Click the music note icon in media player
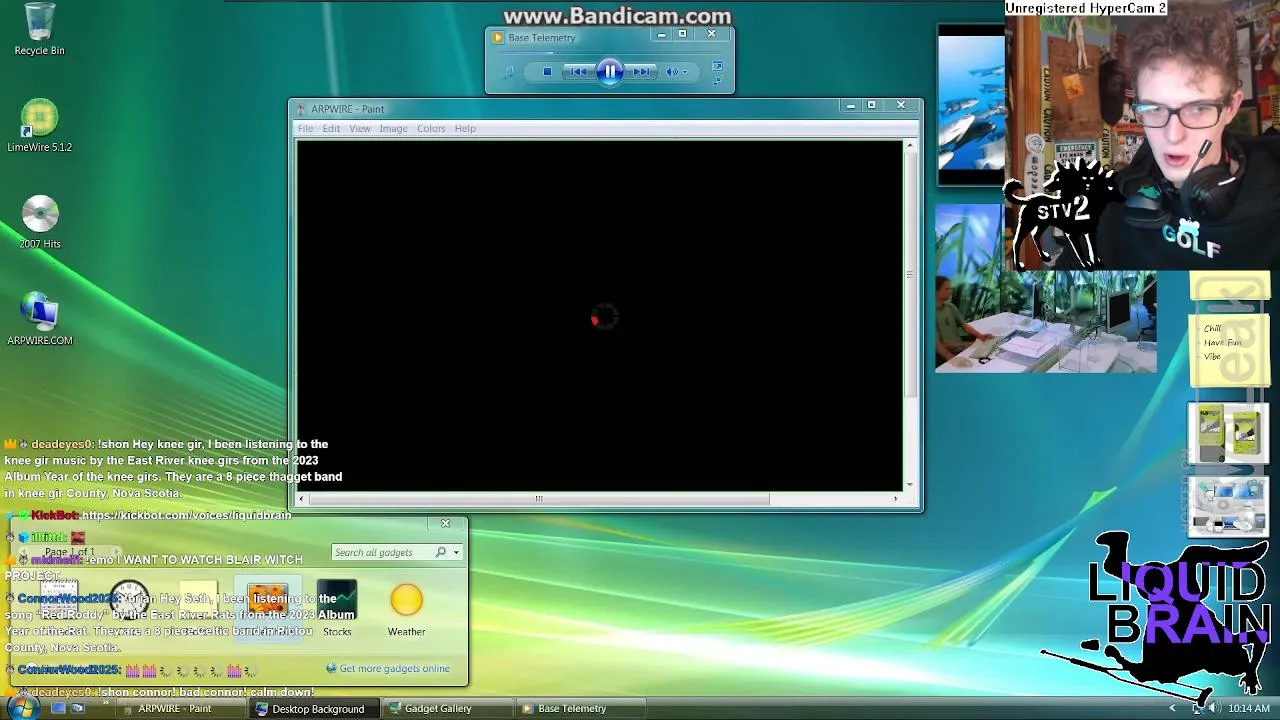This screenshot has height=720, width=1280. pyautogui.click(x=508, y=72)
